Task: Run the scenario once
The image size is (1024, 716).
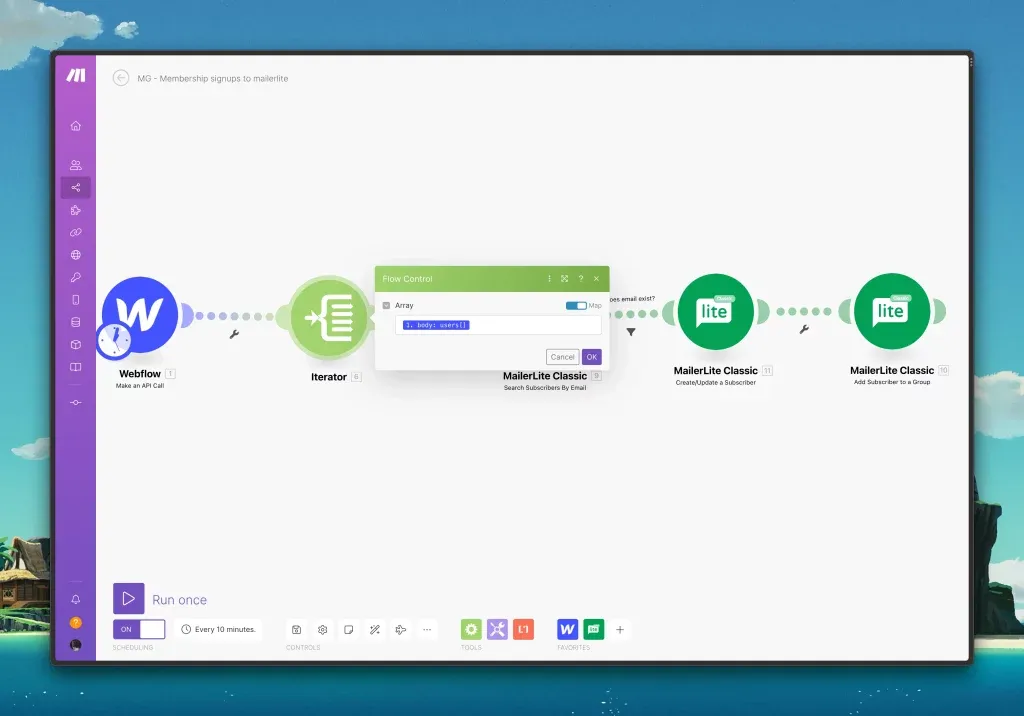Action: tap(129, 598)
